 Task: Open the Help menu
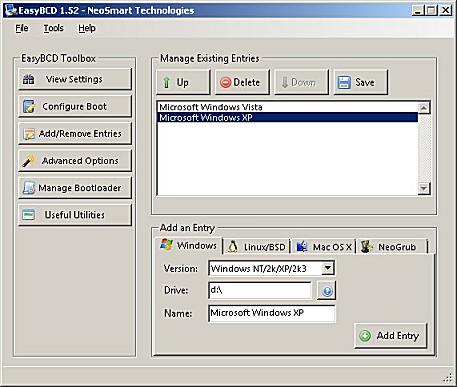87,28
